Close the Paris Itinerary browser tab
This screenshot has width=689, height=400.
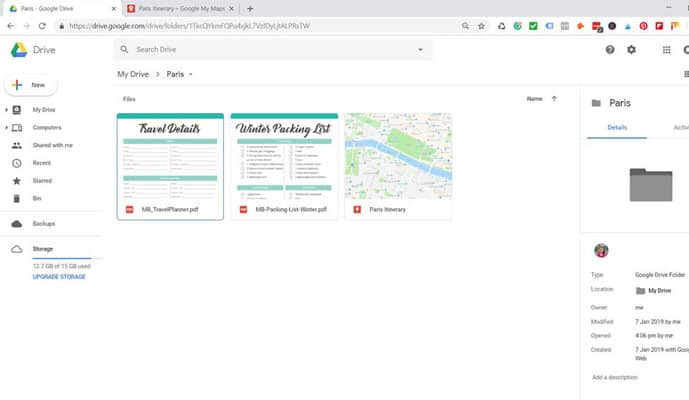[x=232, y=8]
